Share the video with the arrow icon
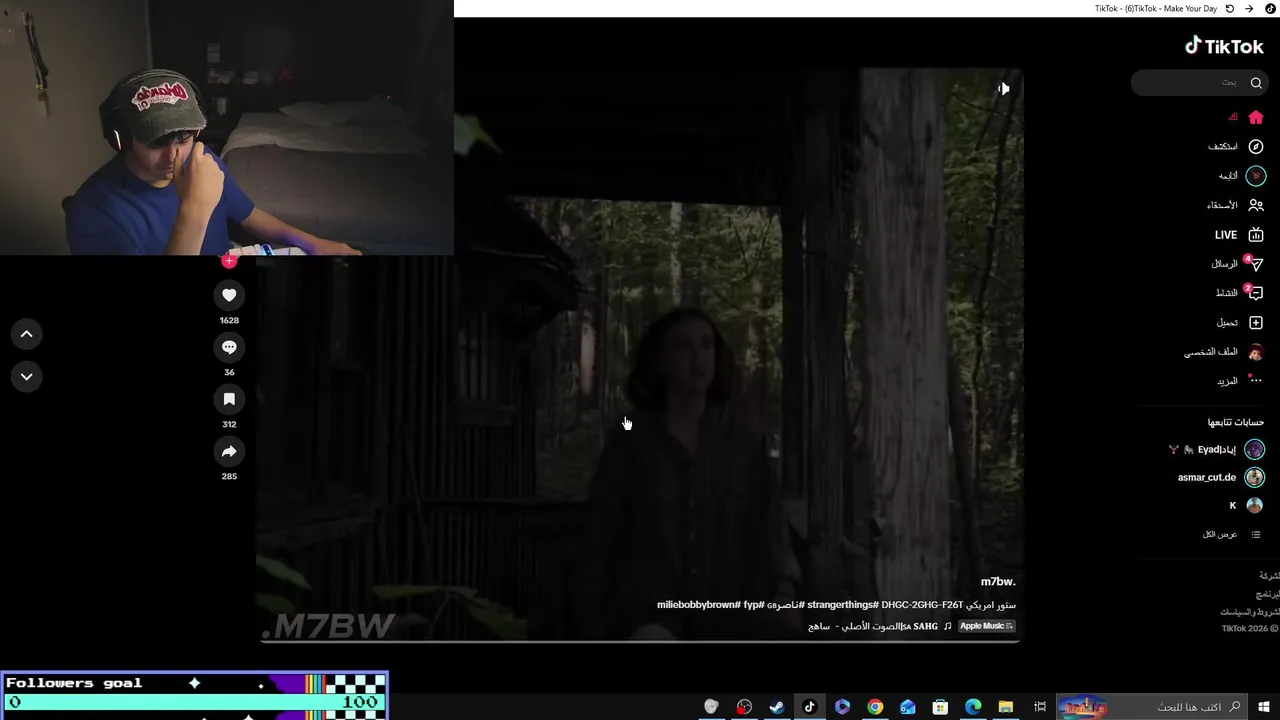 [x=229, y=451]
